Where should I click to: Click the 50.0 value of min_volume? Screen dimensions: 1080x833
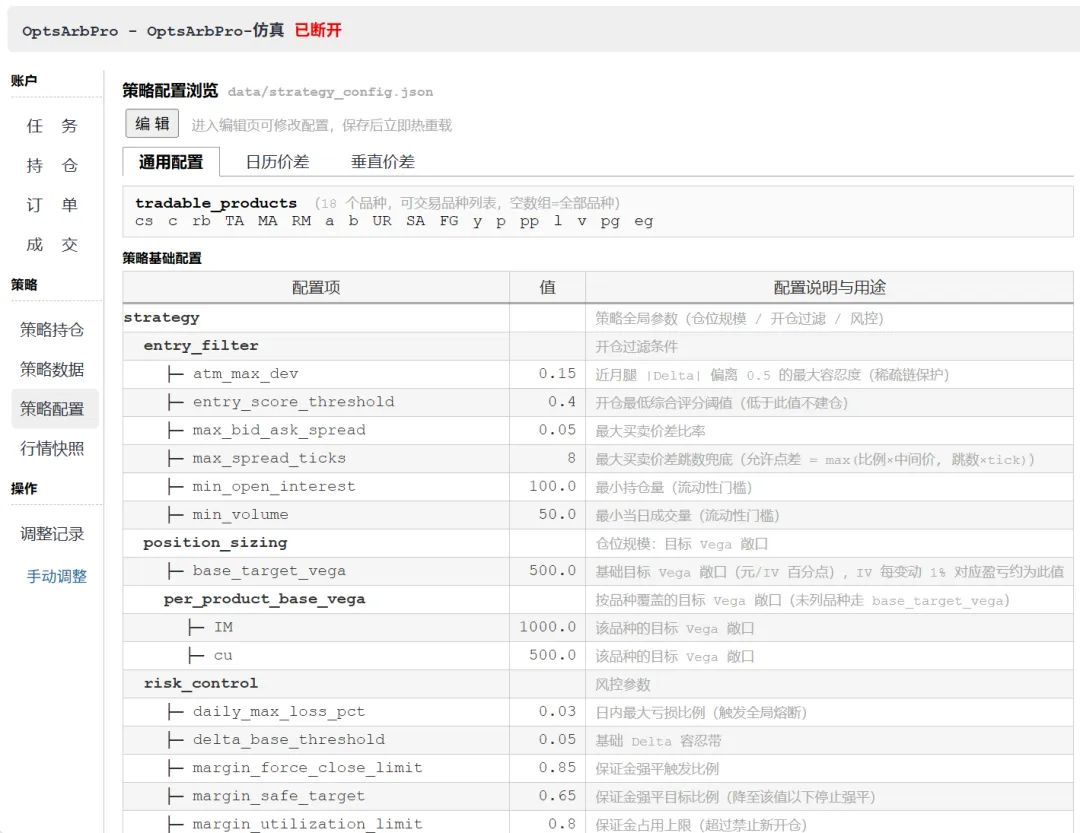[x=557, y=515]
